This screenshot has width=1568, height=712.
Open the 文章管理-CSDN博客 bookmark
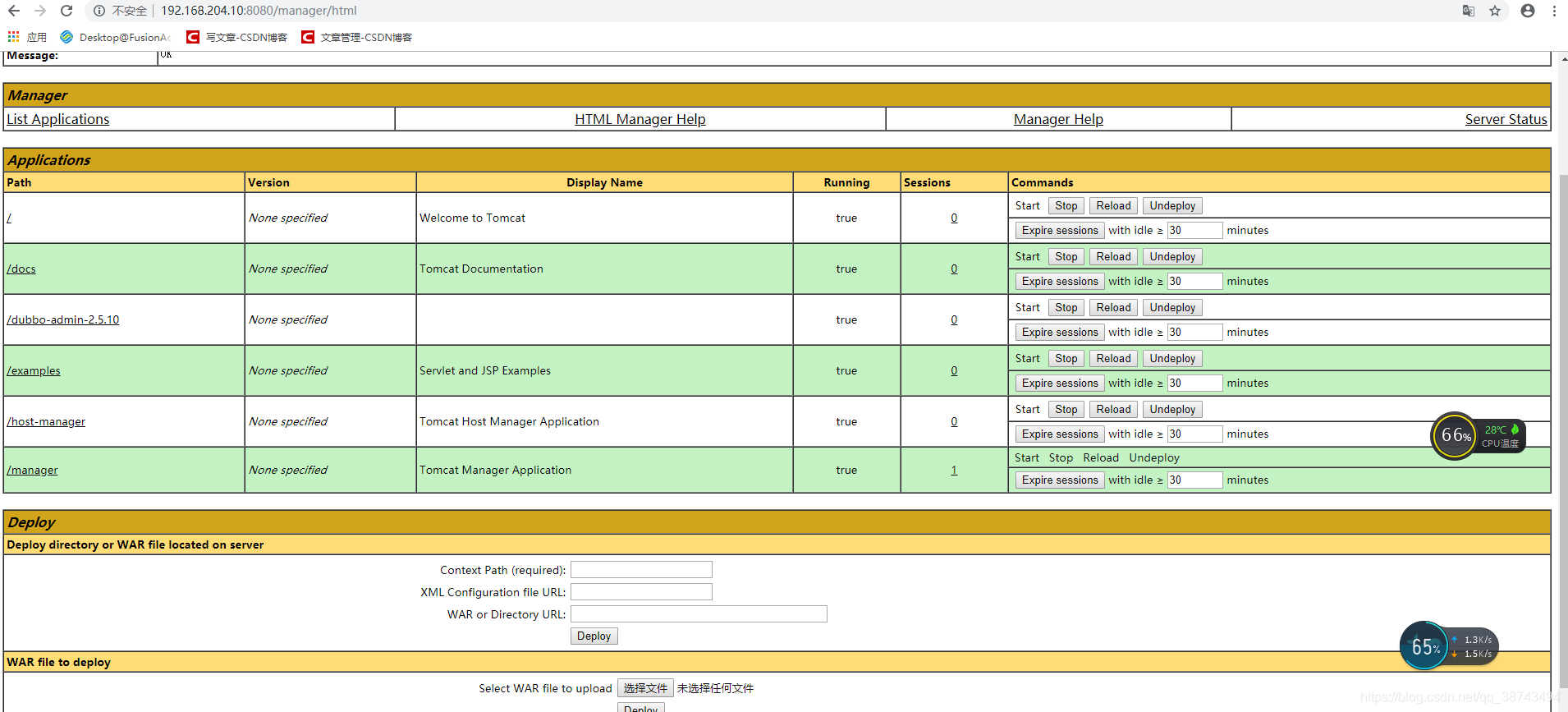coord(357,37)
